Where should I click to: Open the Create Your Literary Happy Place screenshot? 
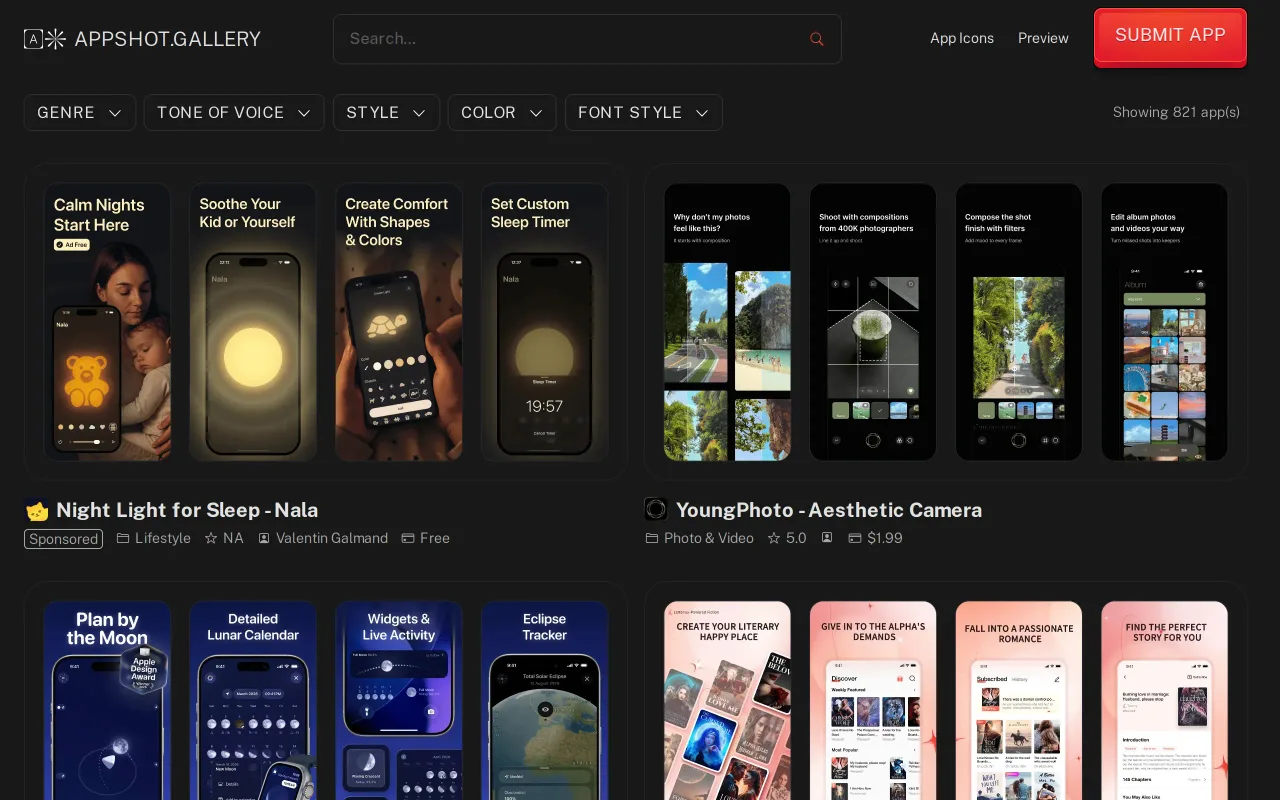coord(727,700)
